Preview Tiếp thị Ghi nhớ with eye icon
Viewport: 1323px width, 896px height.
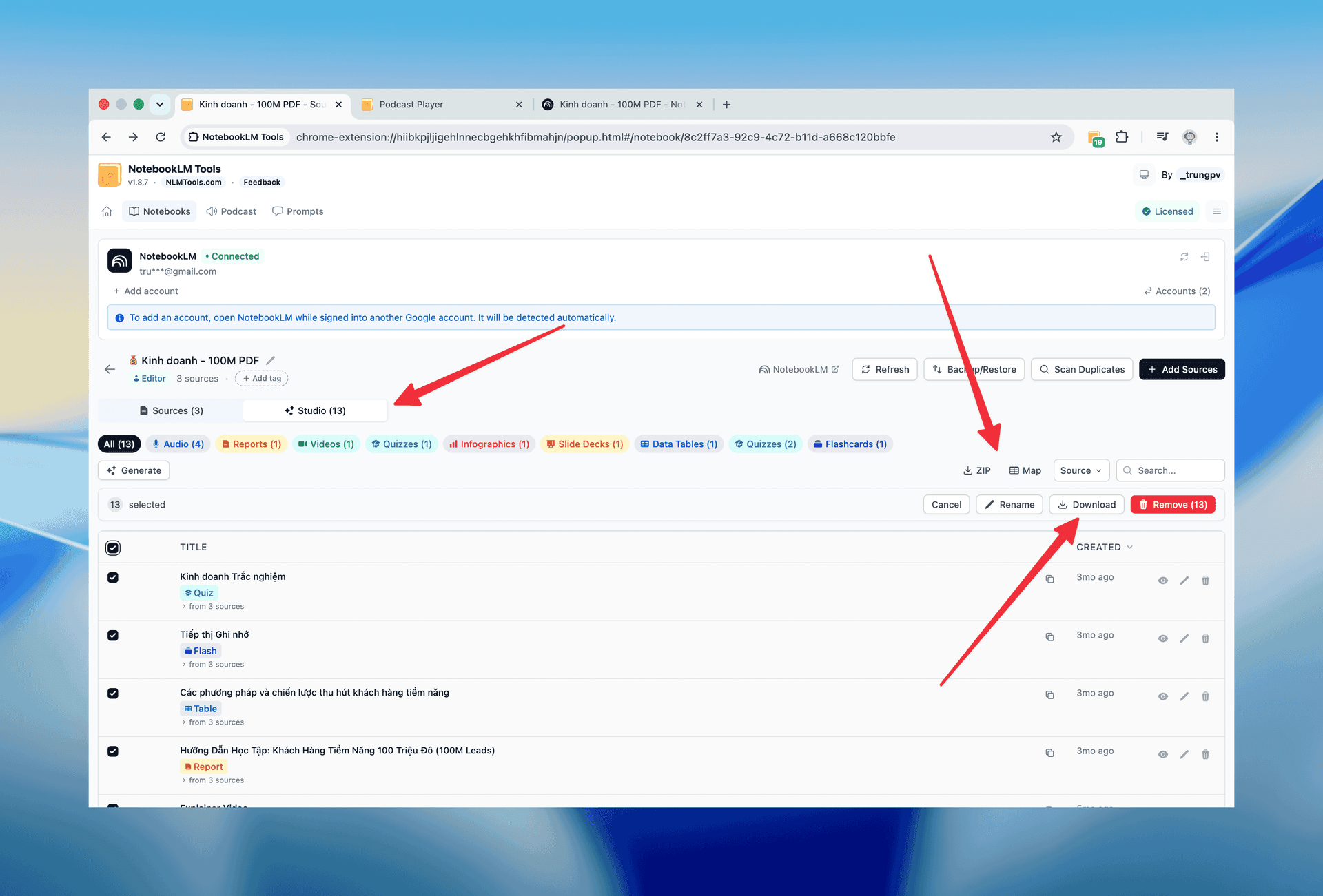1163,638
